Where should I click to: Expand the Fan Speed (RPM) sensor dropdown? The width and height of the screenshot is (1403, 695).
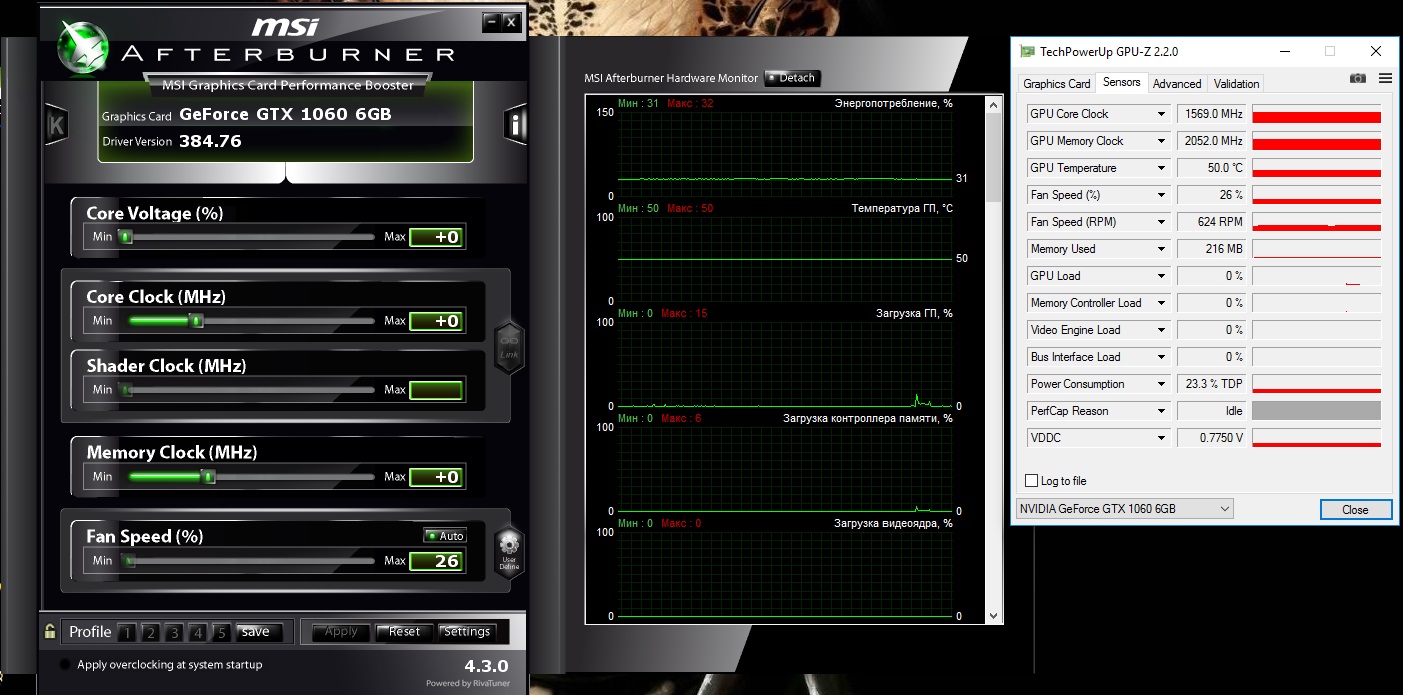(x=1161, y=222)
